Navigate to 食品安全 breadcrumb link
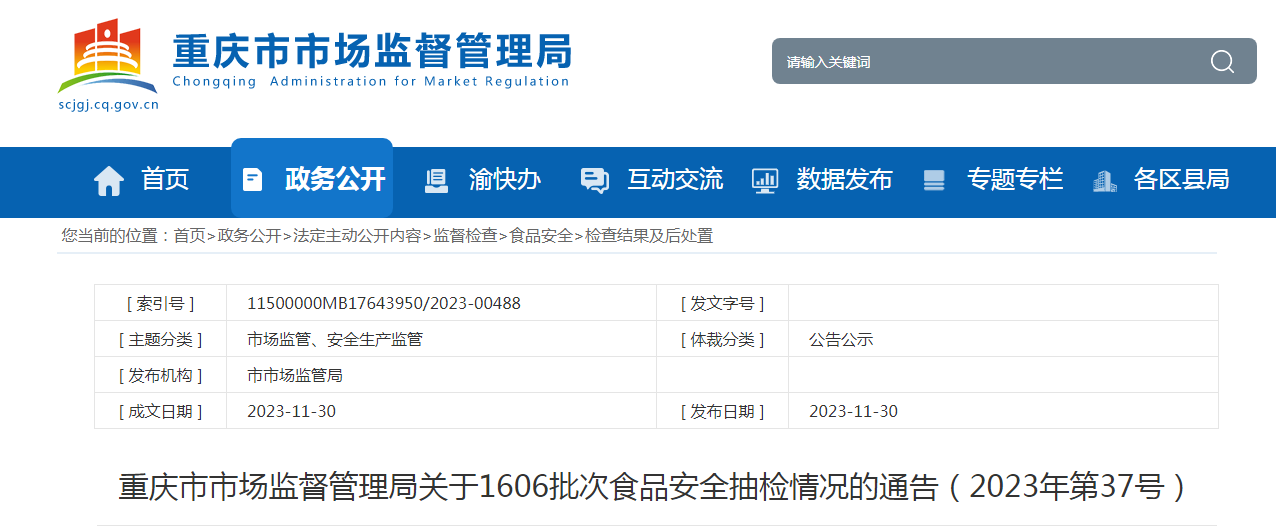1276x532 pixels. pos(541,236)
